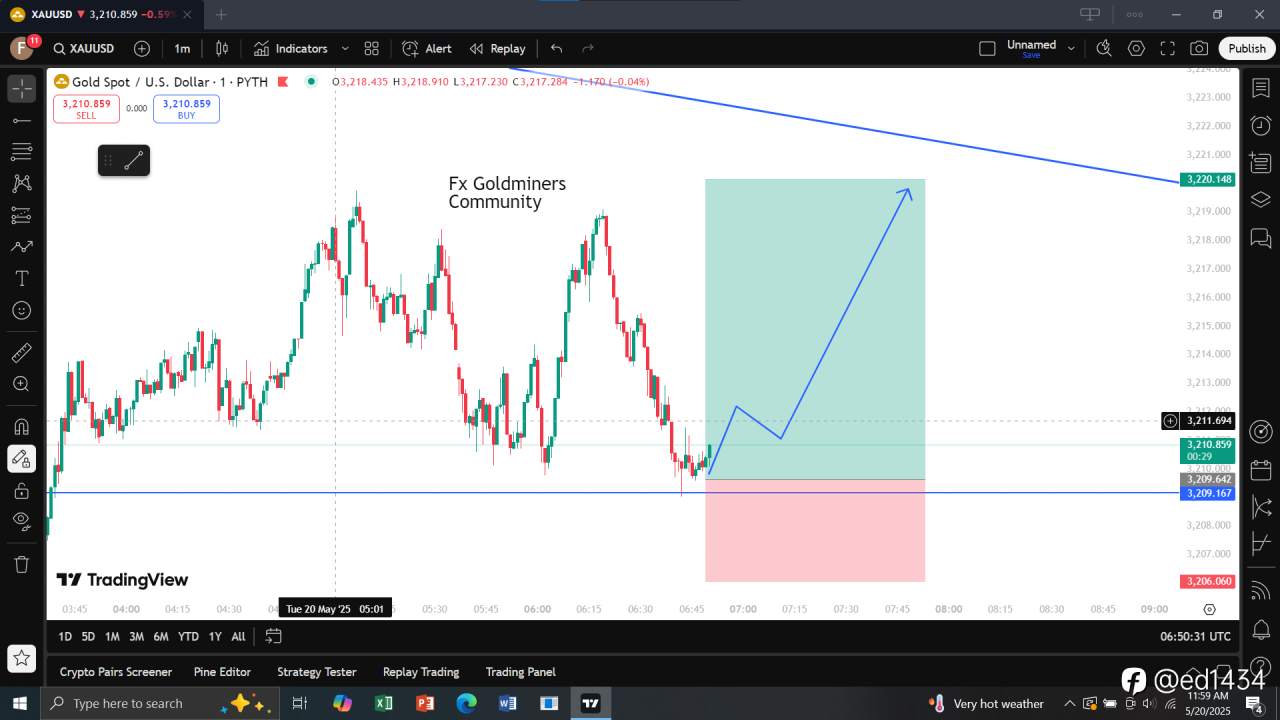
Task: Open the patterns drawing tools
Action: (x=22, y=183)
